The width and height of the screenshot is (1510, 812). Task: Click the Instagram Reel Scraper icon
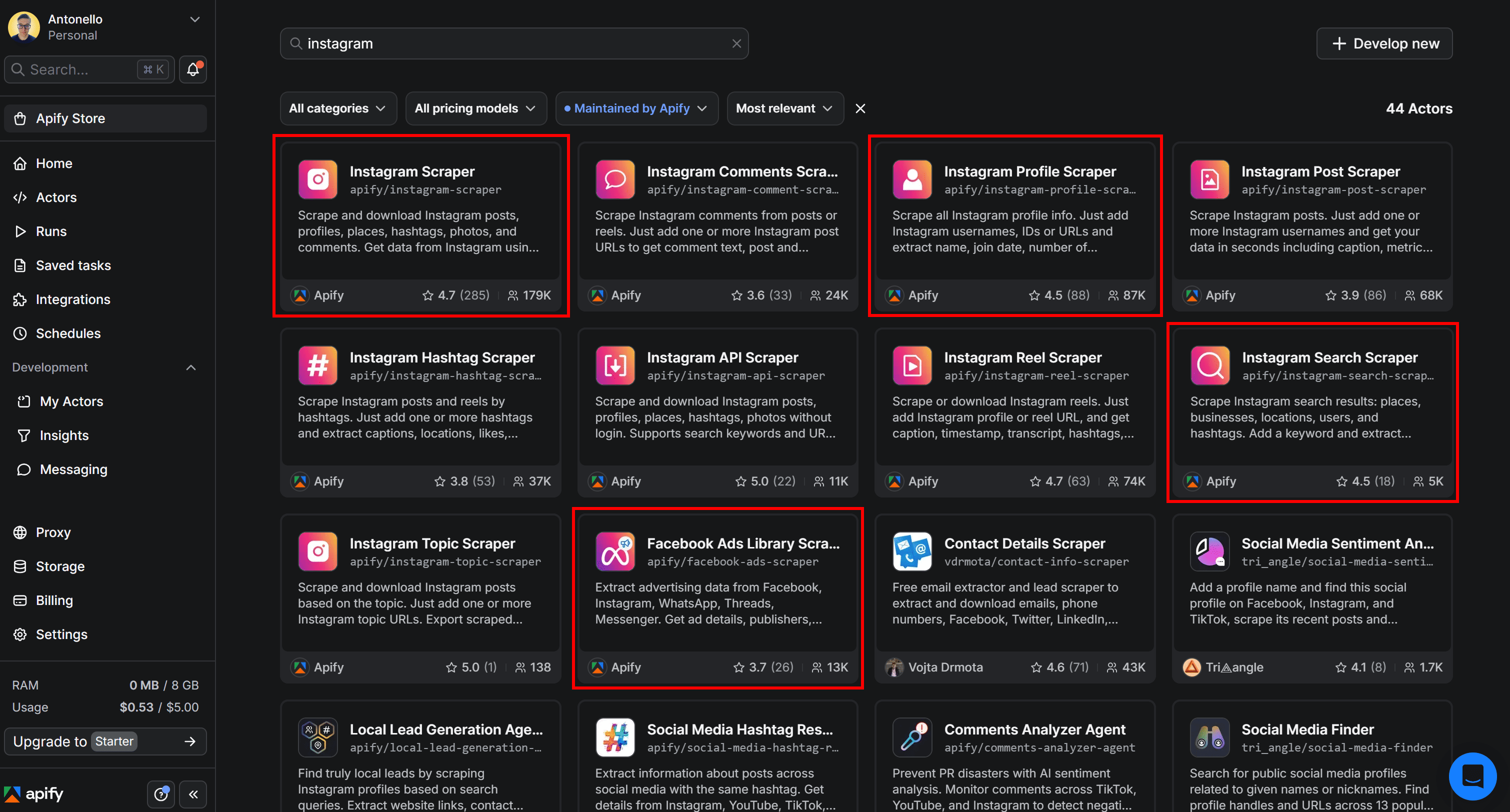(911, 364)
